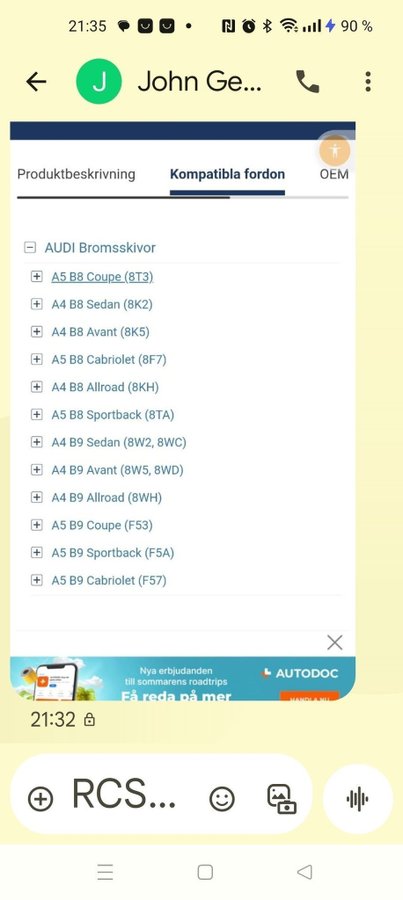Tap the RCS message input field
The image size is (403, 900).
pyautogui.click(x=123, y=795)
